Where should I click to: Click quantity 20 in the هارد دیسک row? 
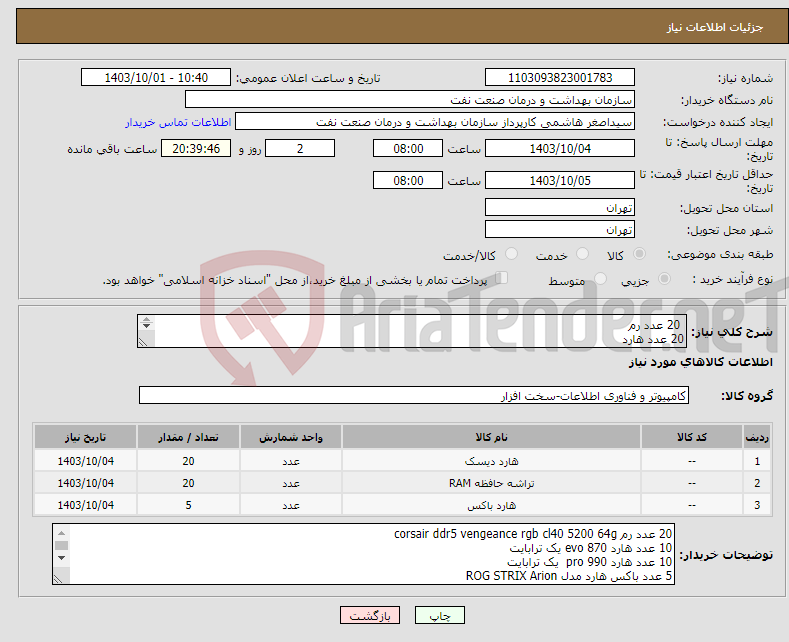tap(188, 461)
